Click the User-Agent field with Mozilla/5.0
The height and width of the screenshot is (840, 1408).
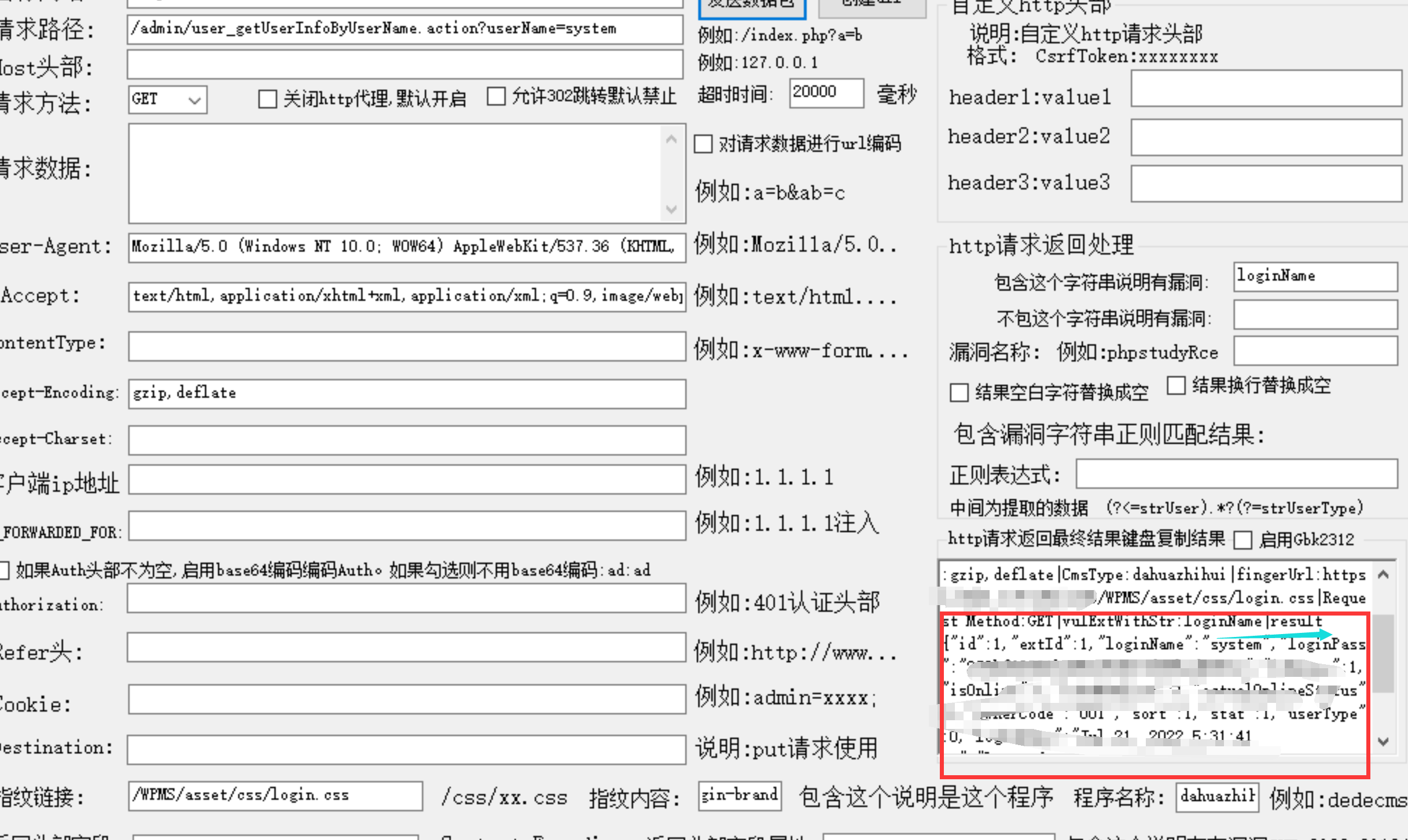(x=407, y=248)
